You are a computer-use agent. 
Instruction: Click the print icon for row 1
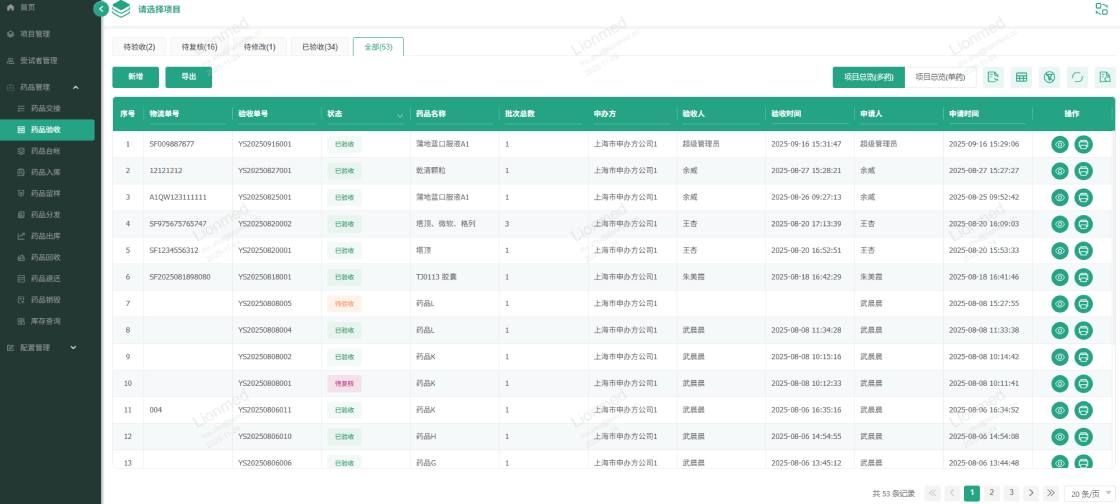(x=1083, y=144)
